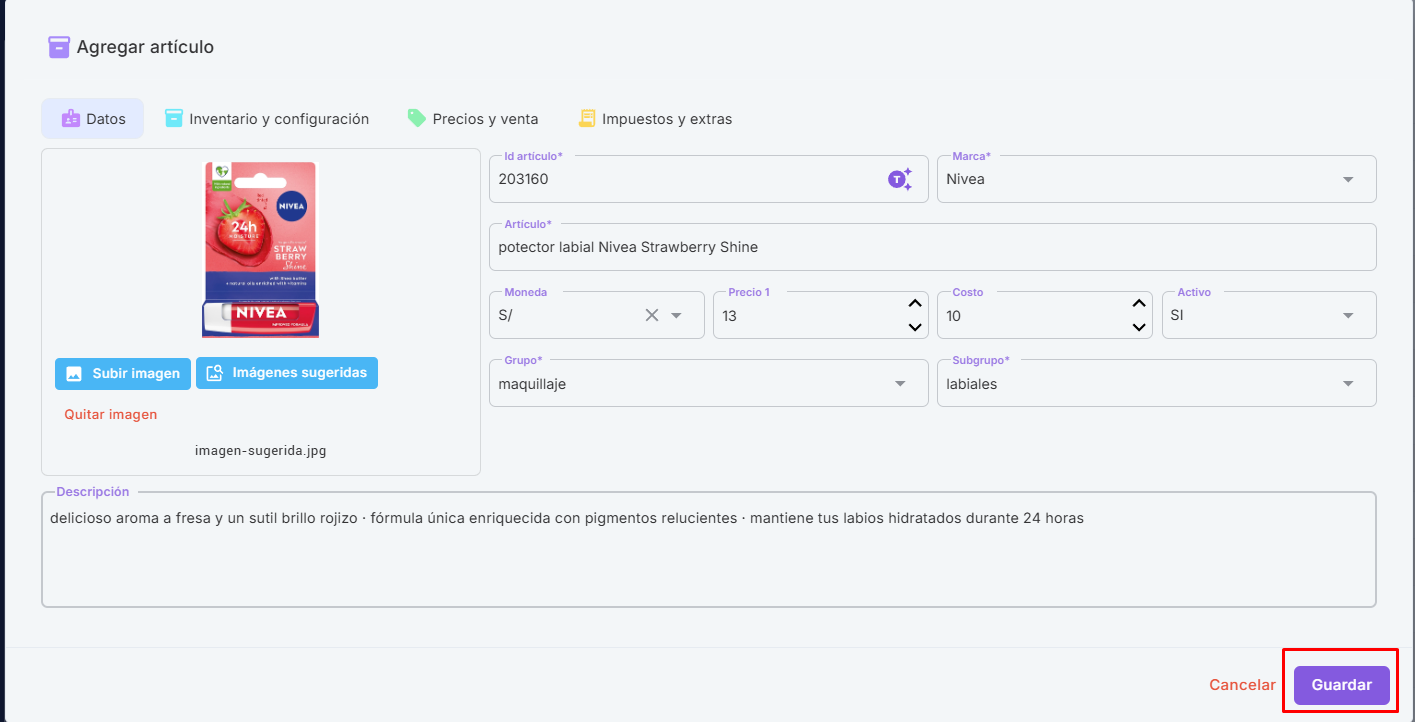Viewport: 1415px width, 722px height.
Task: Open the Moneda dropdown arrow
Action: tap(676, 316)
